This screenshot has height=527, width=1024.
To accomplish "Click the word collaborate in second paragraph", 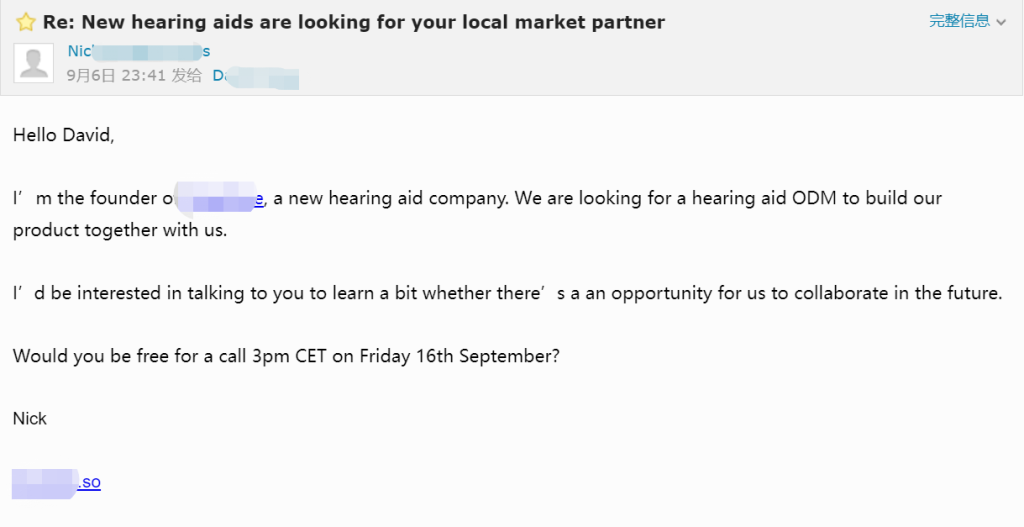I will (x=840, y=293).
